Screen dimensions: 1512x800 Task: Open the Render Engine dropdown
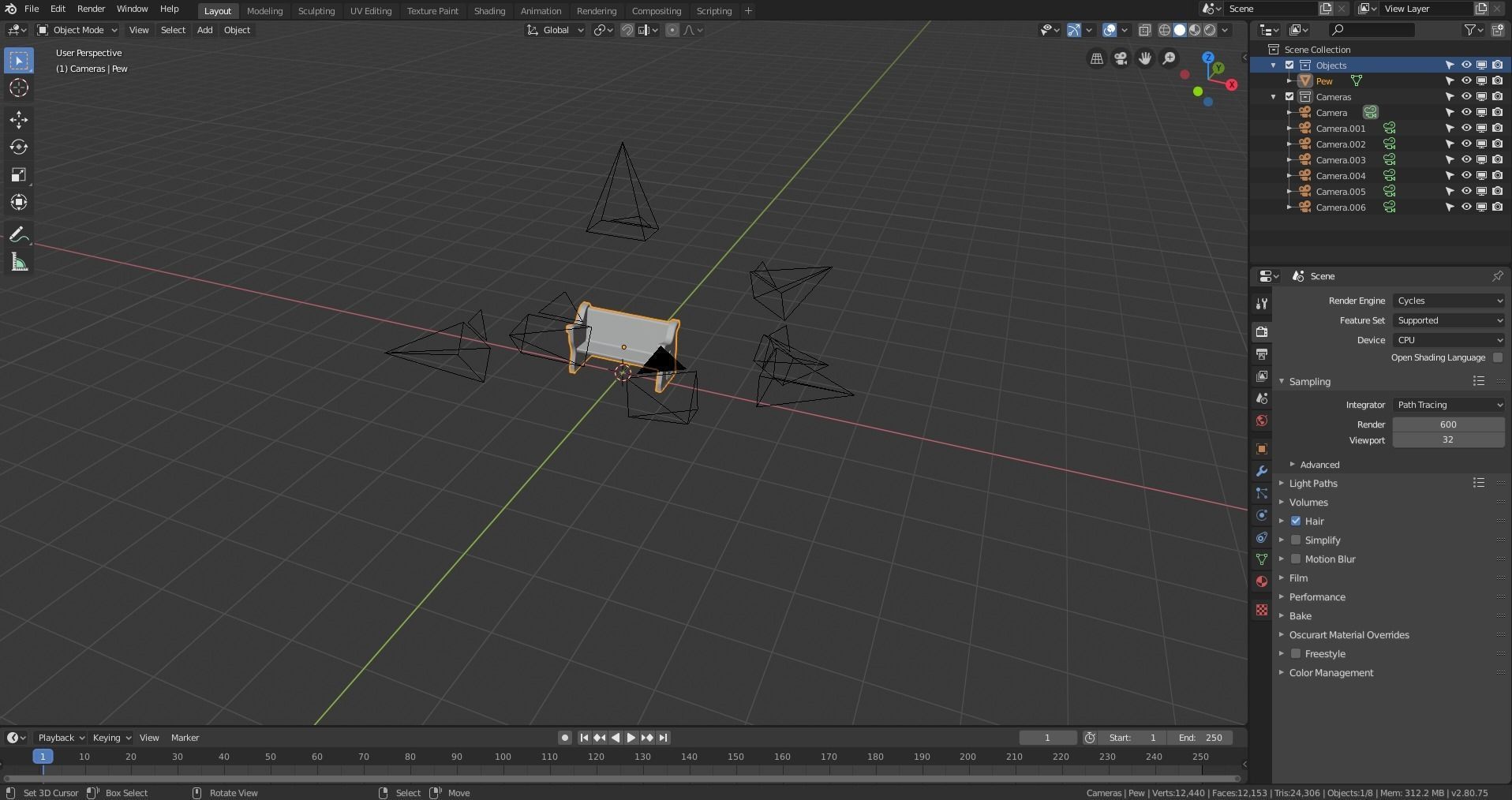coord(1449,301)
